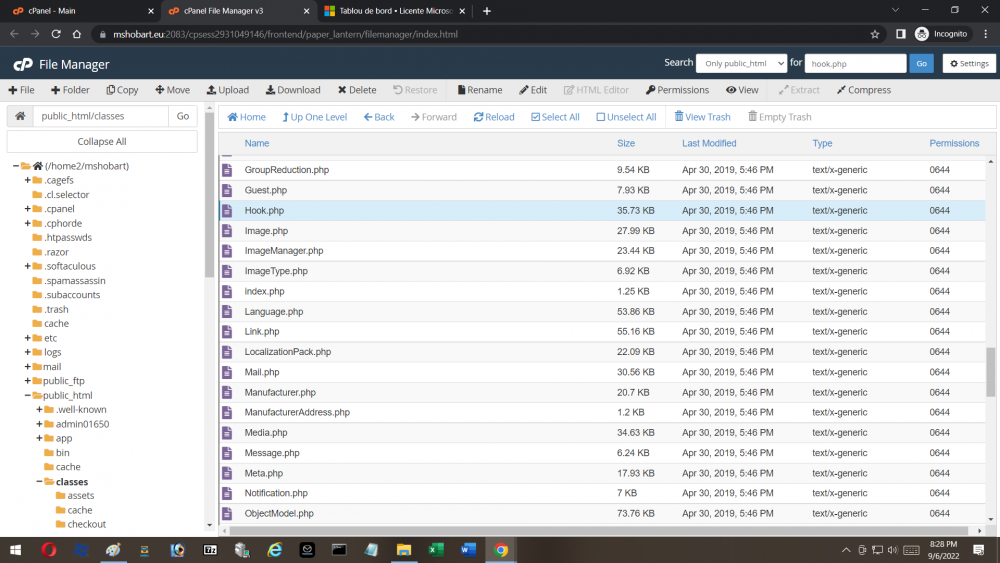Image resolution: width=1000 pixels, height=563 pixels.
Task: Click the Back navigation link
Action: tap(379, 117)
